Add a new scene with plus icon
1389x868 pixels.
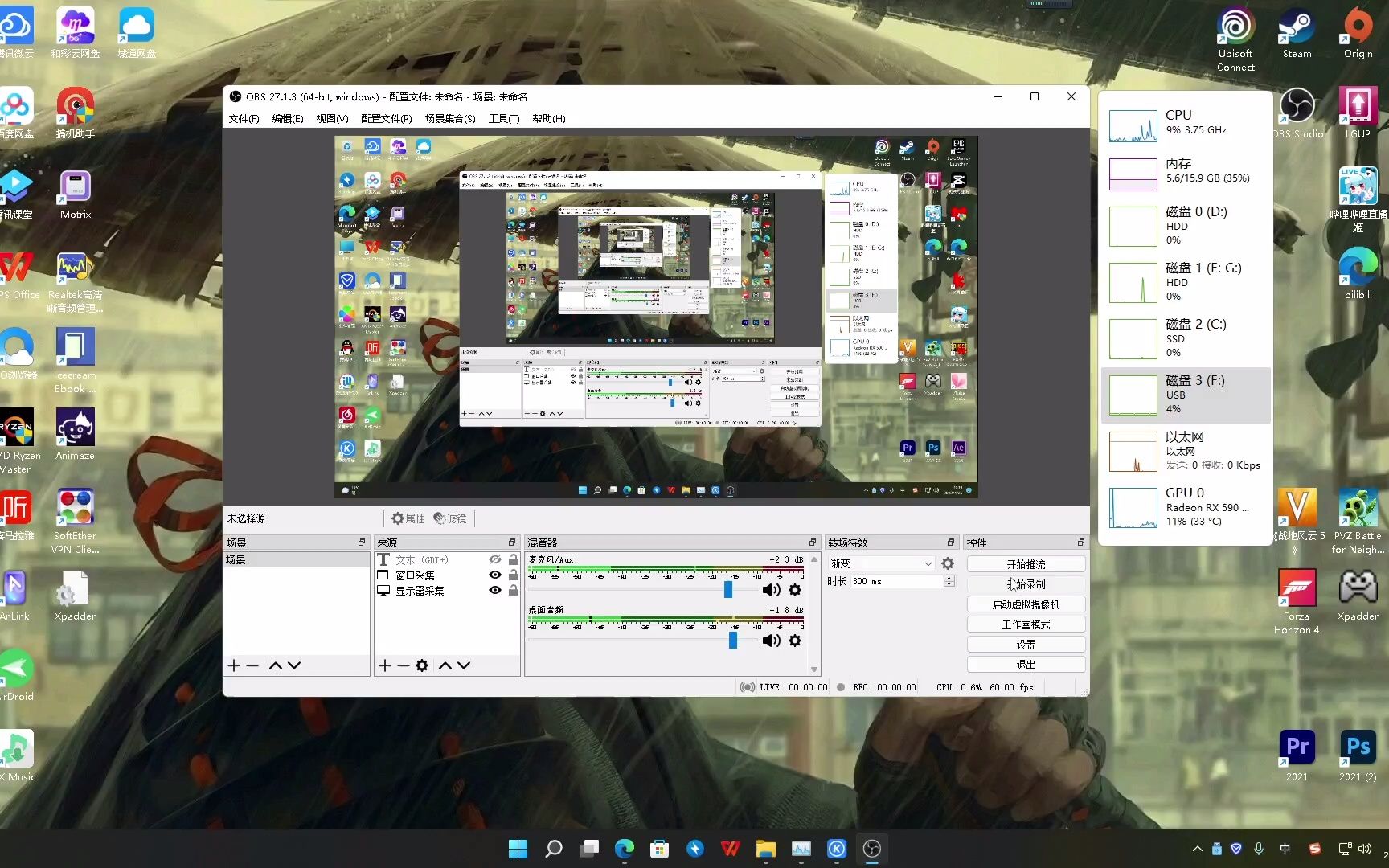(234, 665)
